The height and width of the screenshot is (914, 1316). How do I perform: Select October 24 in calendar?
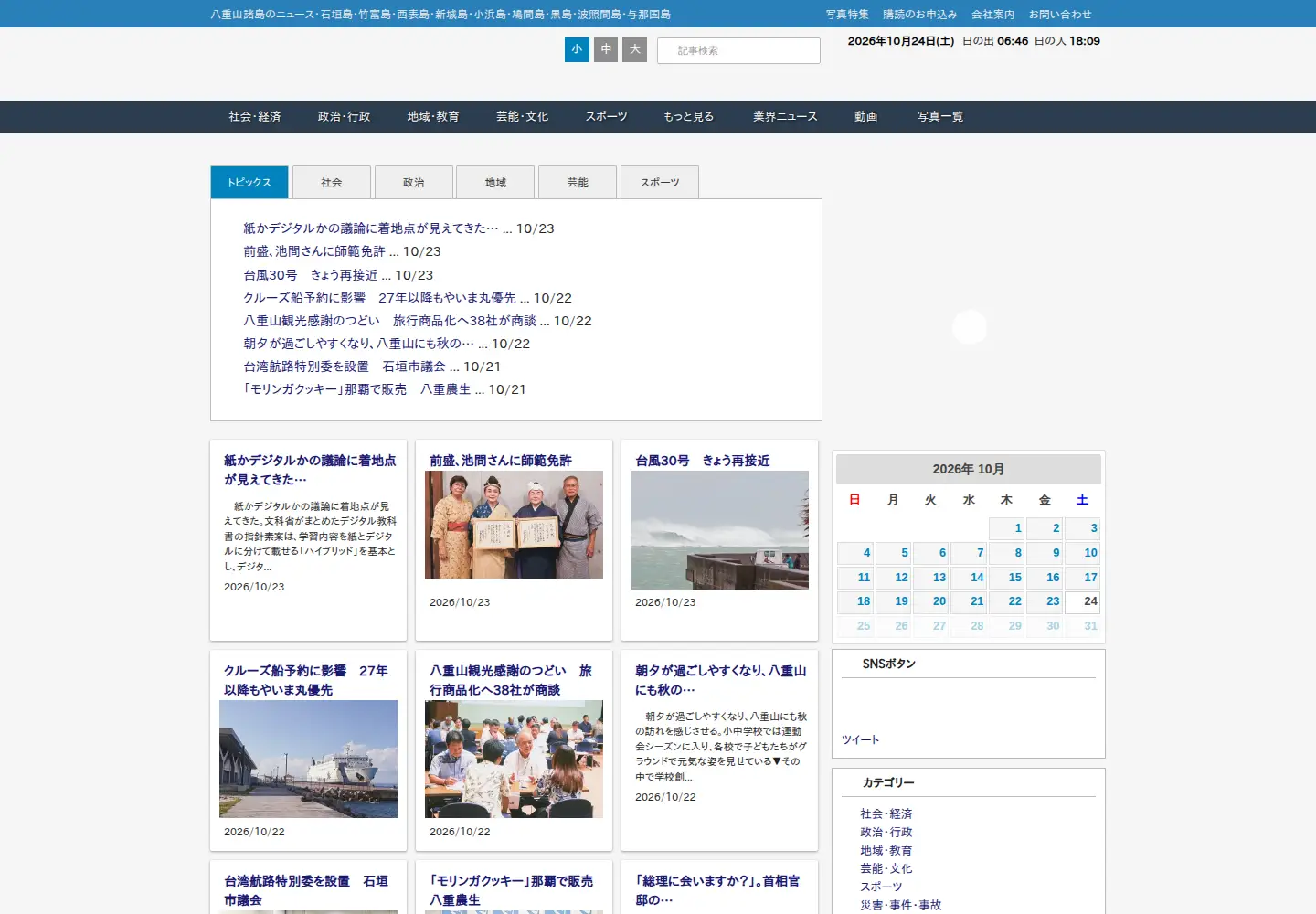(x=1082, y=601)
